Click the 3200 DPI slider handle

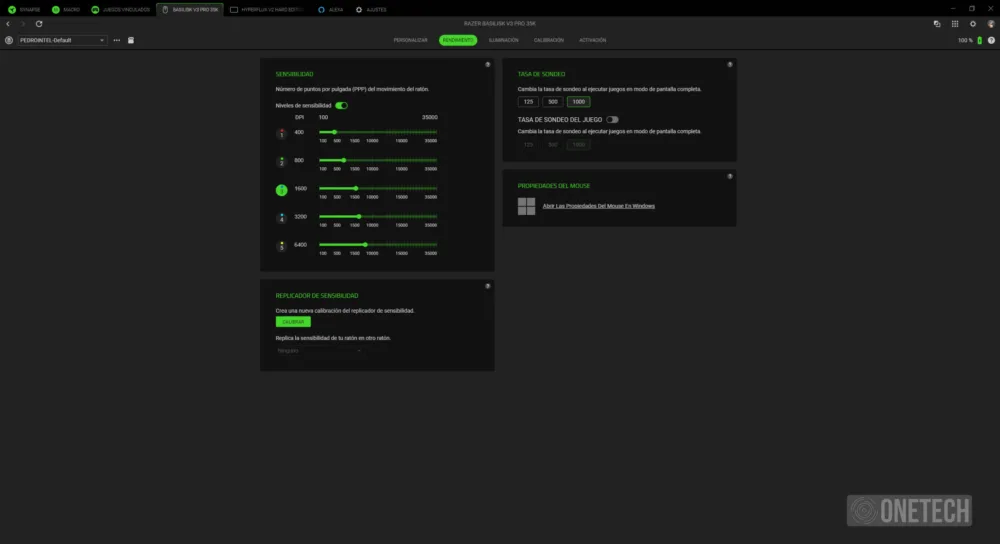pyautogui.click(x=360, y=216)
